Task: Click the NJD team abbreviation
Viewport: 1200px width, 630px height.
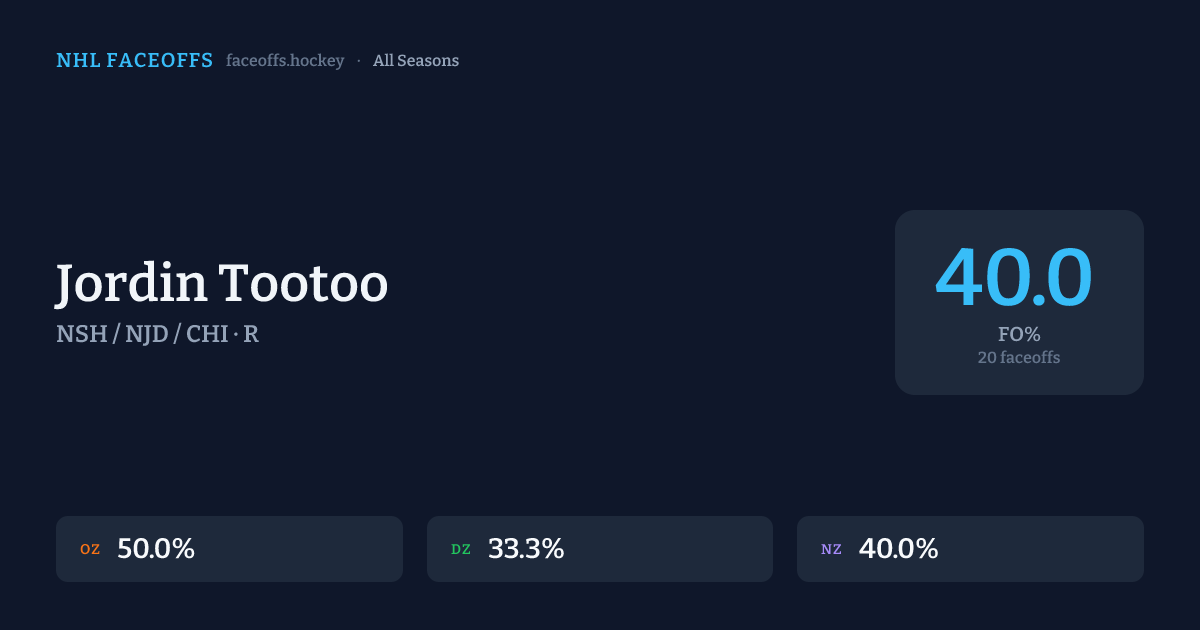Action: (x=148, y=334)
